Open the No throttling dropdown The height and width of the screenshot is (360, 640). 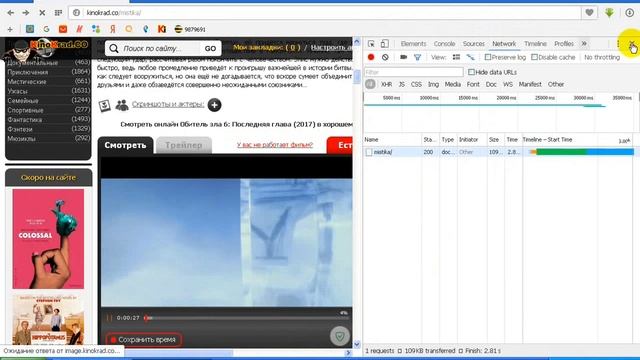[x=602, y=58]
